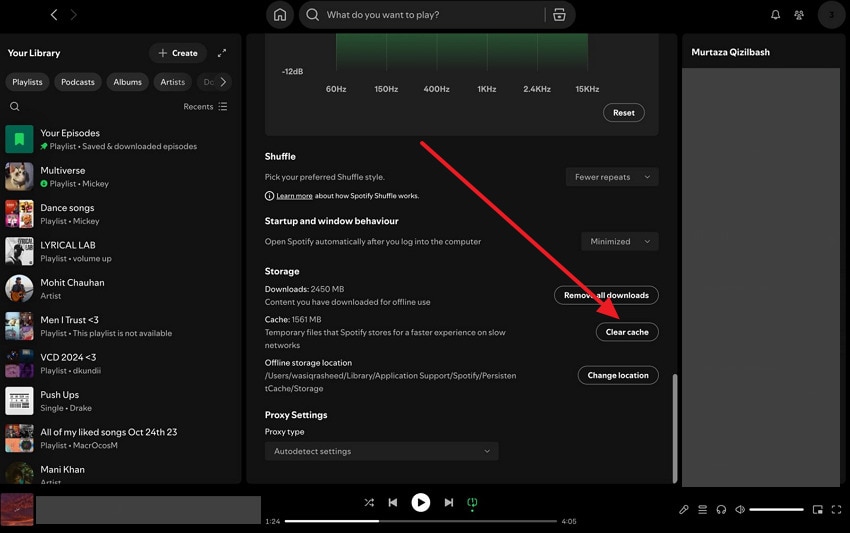Go back with the left arrow

(54, 15)
